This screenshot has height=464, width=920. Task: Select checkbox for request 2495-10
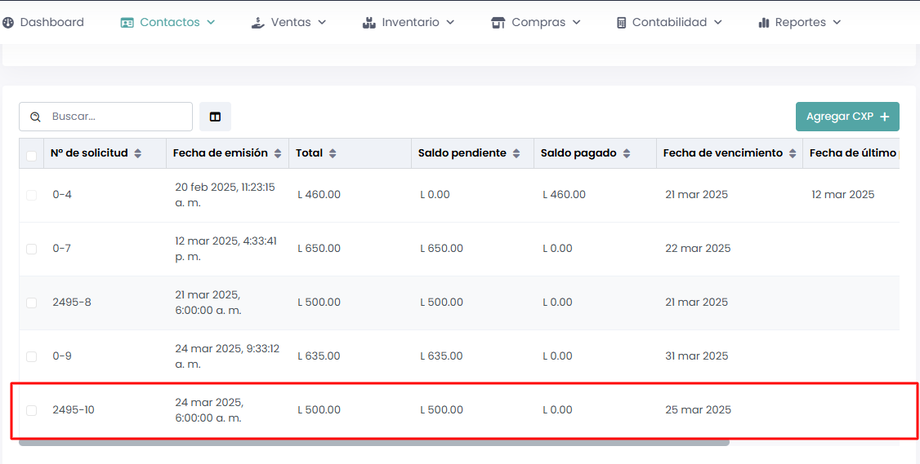(x=32, y=410)
